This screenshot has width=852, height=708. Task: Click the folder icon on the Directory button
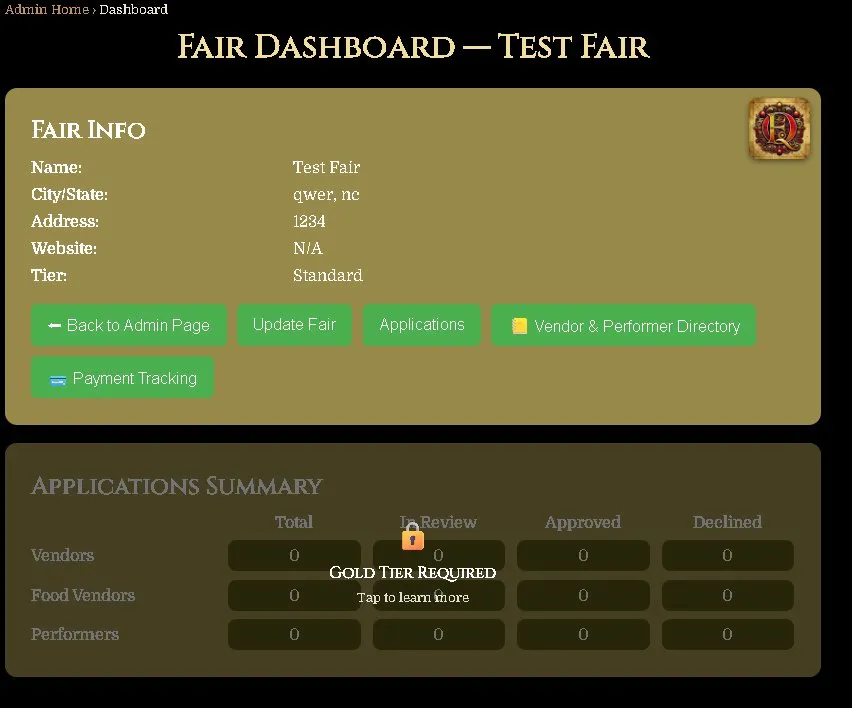(519, 325)
